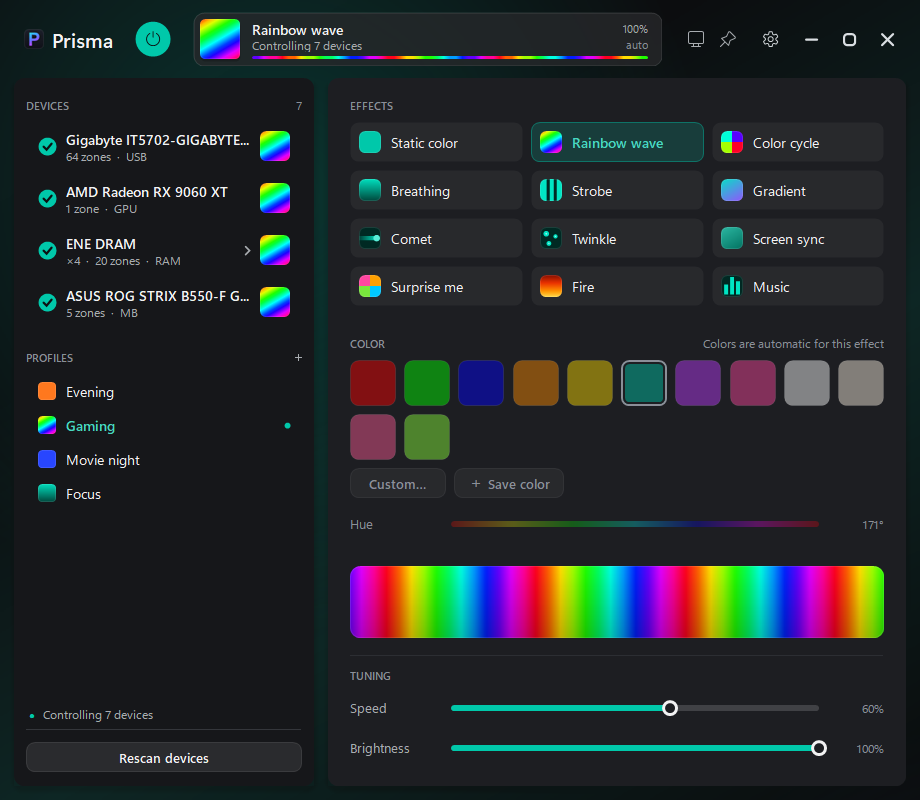This screenshot has height=800, width=920.
Task: Choose the Static color effect
Action: coord(436,143)
